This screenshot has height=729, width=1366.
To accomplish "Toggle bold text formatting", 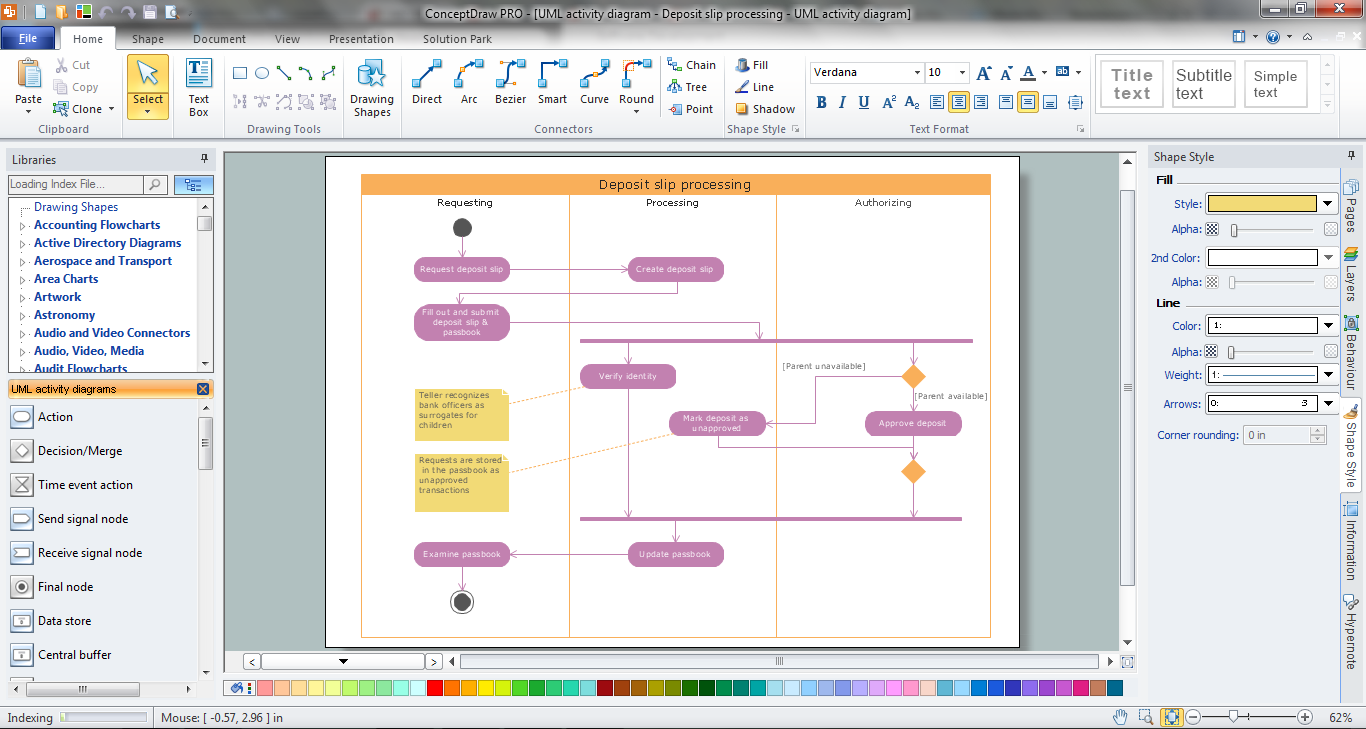I will pos(822,102).
